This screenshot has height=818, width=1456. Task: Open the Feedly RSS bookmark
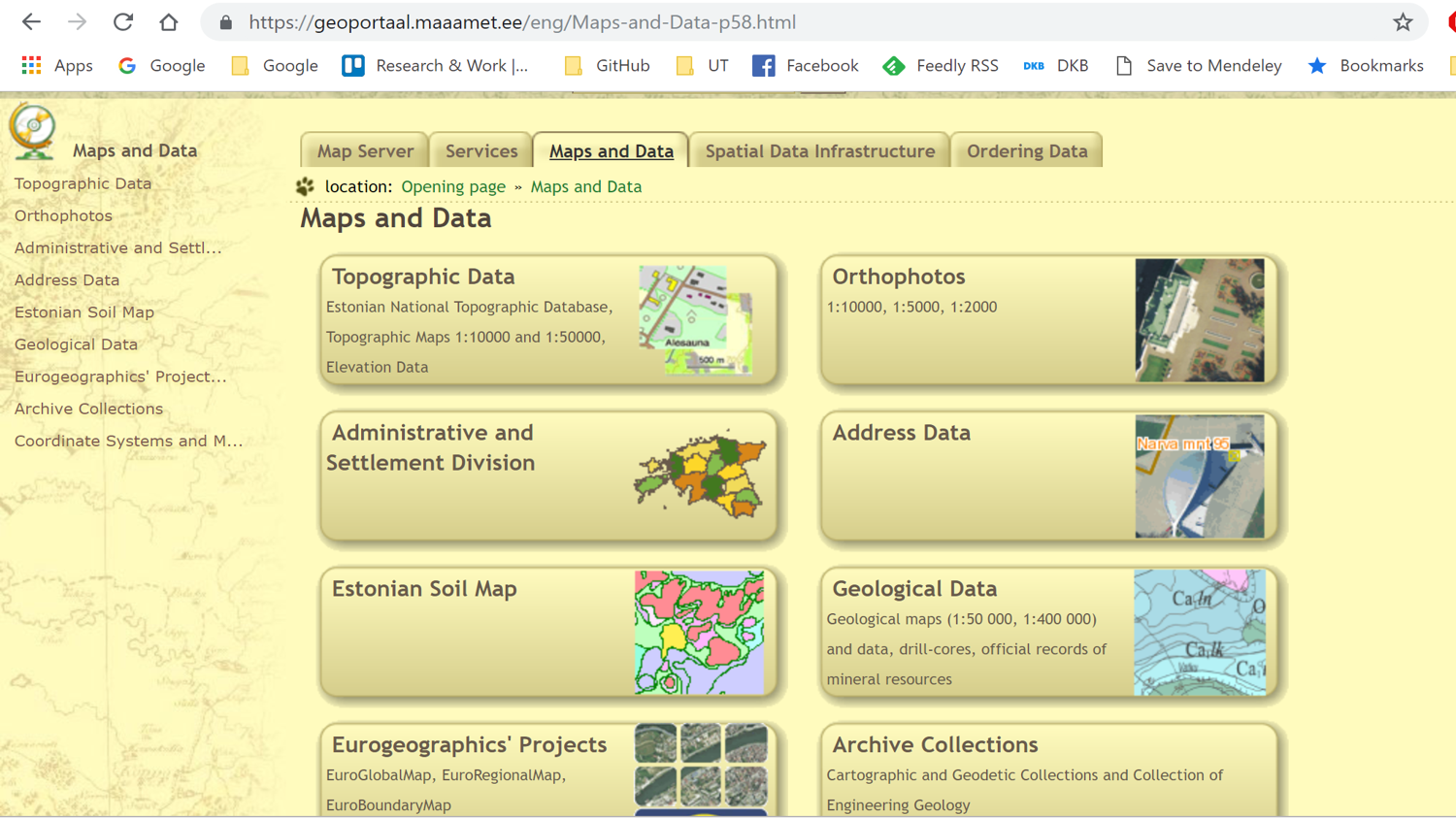[941, 66]
